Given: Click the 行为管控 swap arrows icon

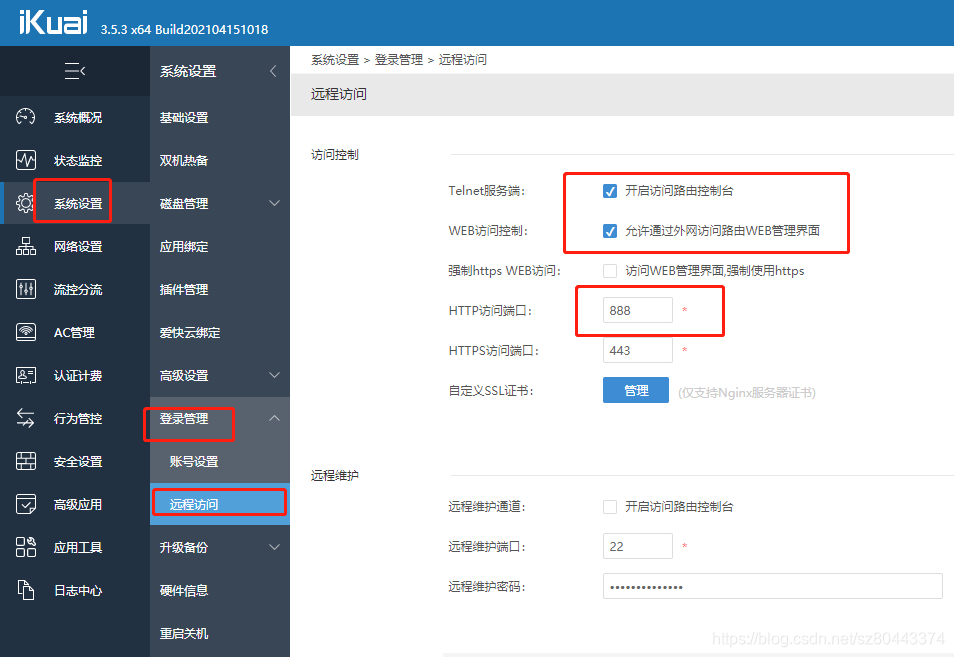Looking at the screenshot, I should 26,418.
